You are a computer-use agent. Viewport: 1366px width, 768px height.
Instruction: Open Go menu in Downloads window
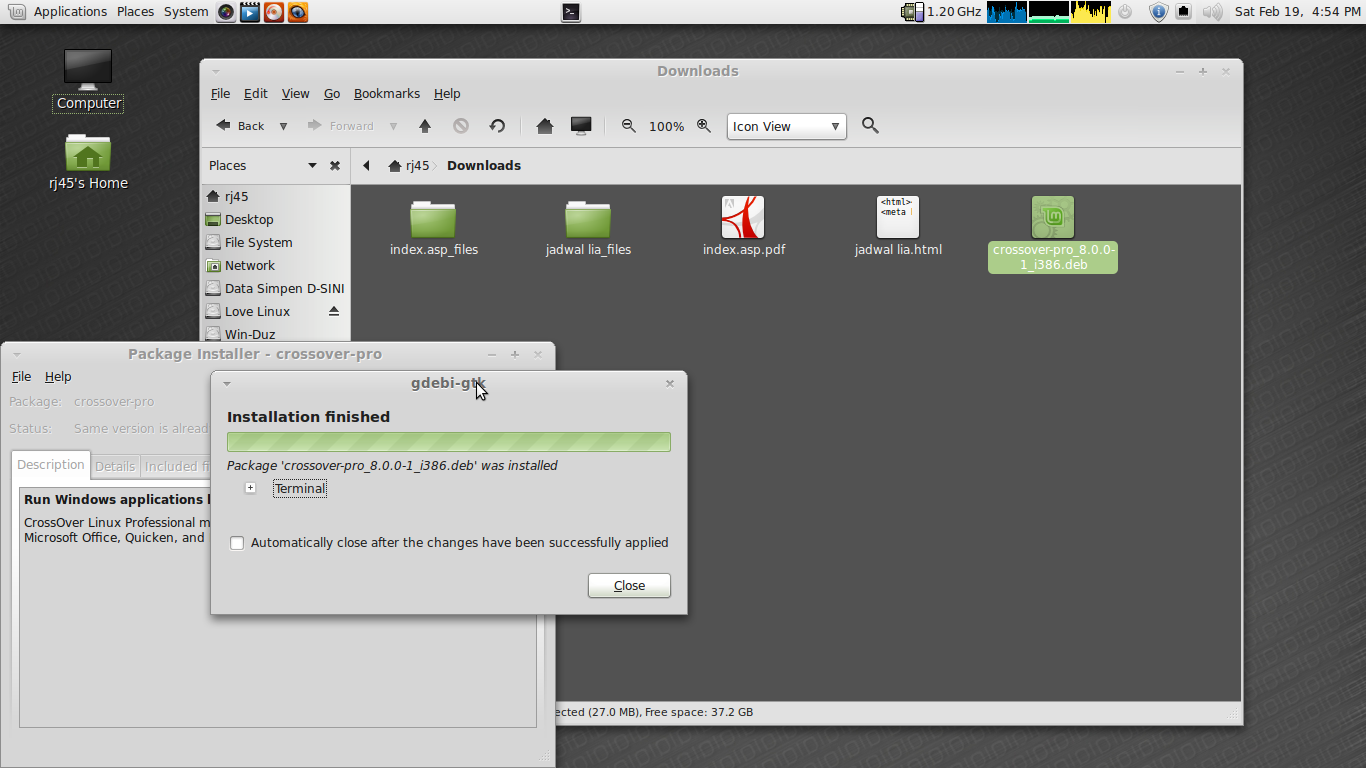pyautogui.click(x=332, y=93)
